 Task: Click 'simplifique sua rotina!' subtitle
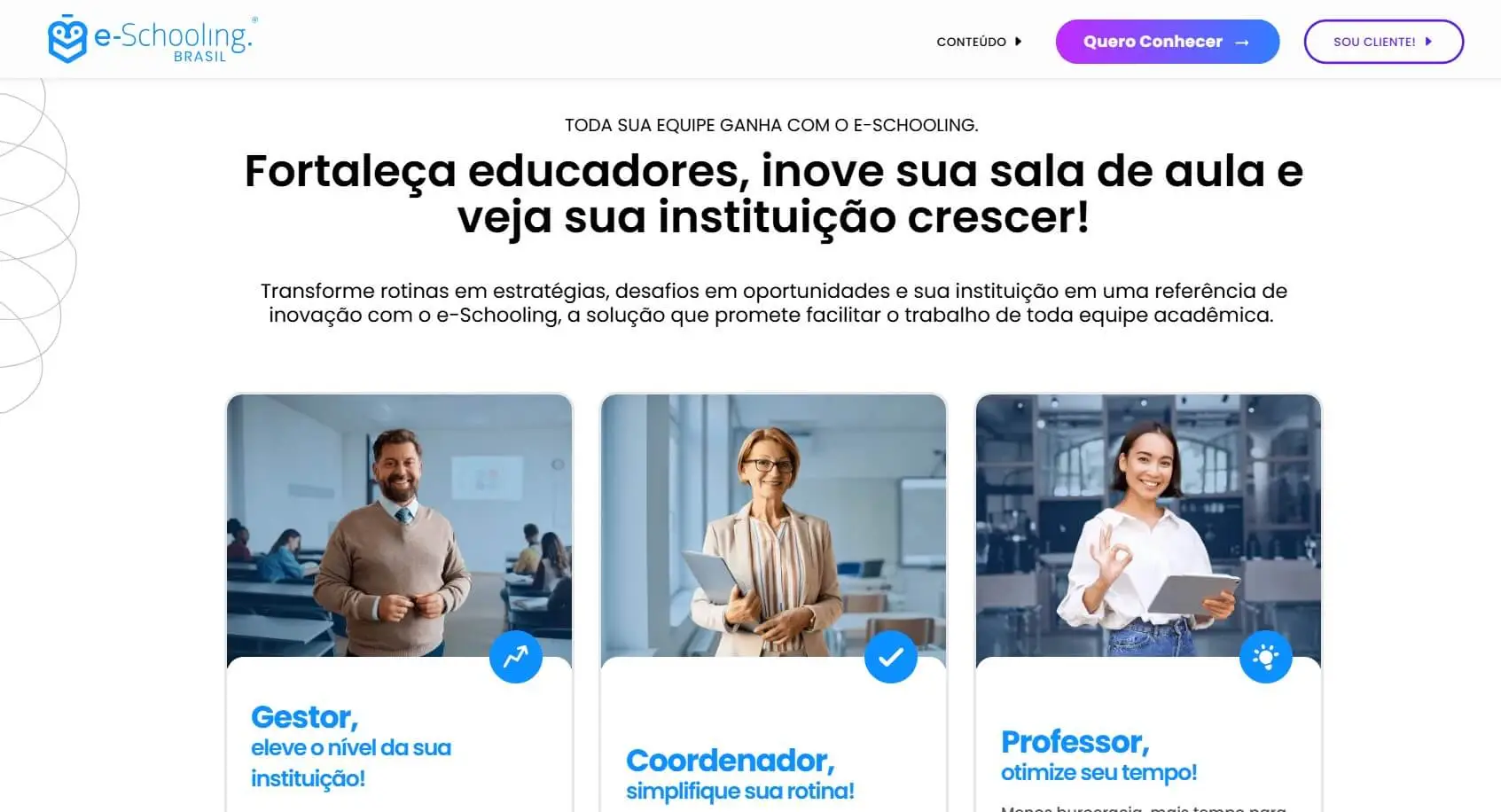click(x=740, y=791)
